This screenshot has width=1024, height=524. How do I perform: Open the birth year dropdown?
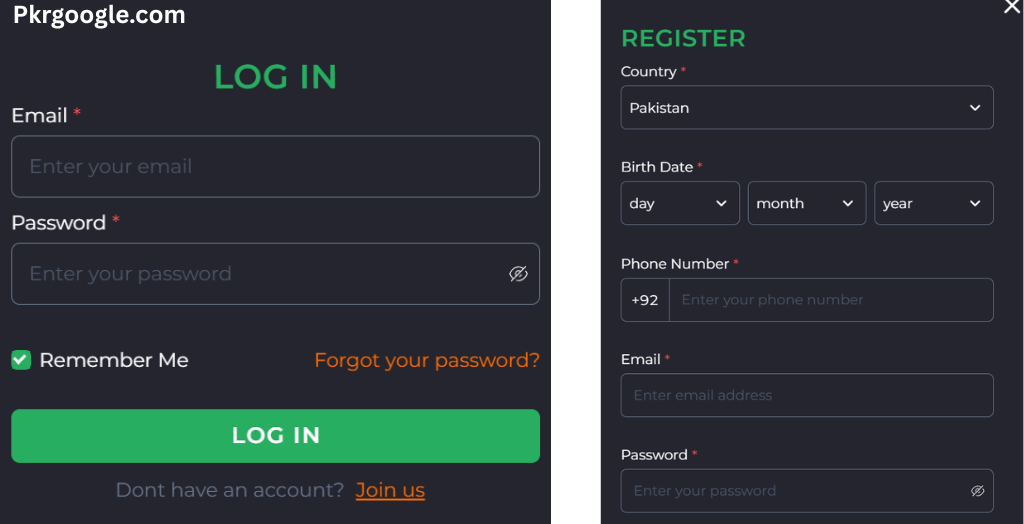(933, 204)
